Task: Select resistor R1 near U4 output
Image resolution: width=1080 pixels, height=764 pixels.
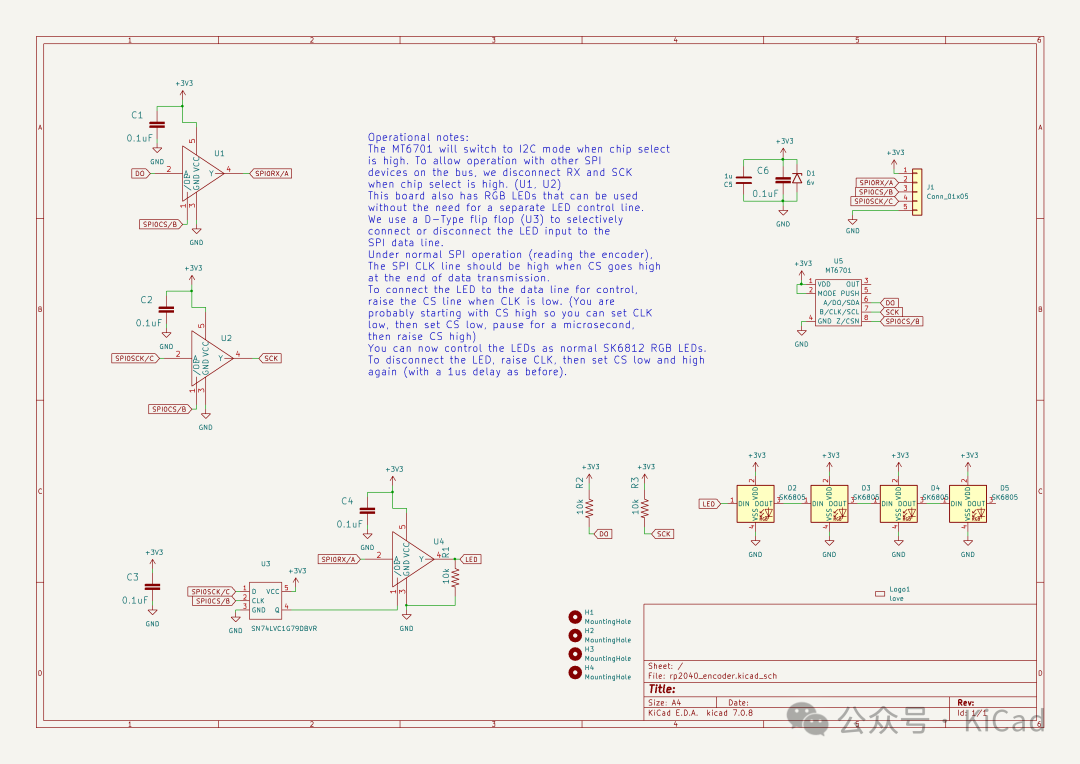Action: [455, 576]
